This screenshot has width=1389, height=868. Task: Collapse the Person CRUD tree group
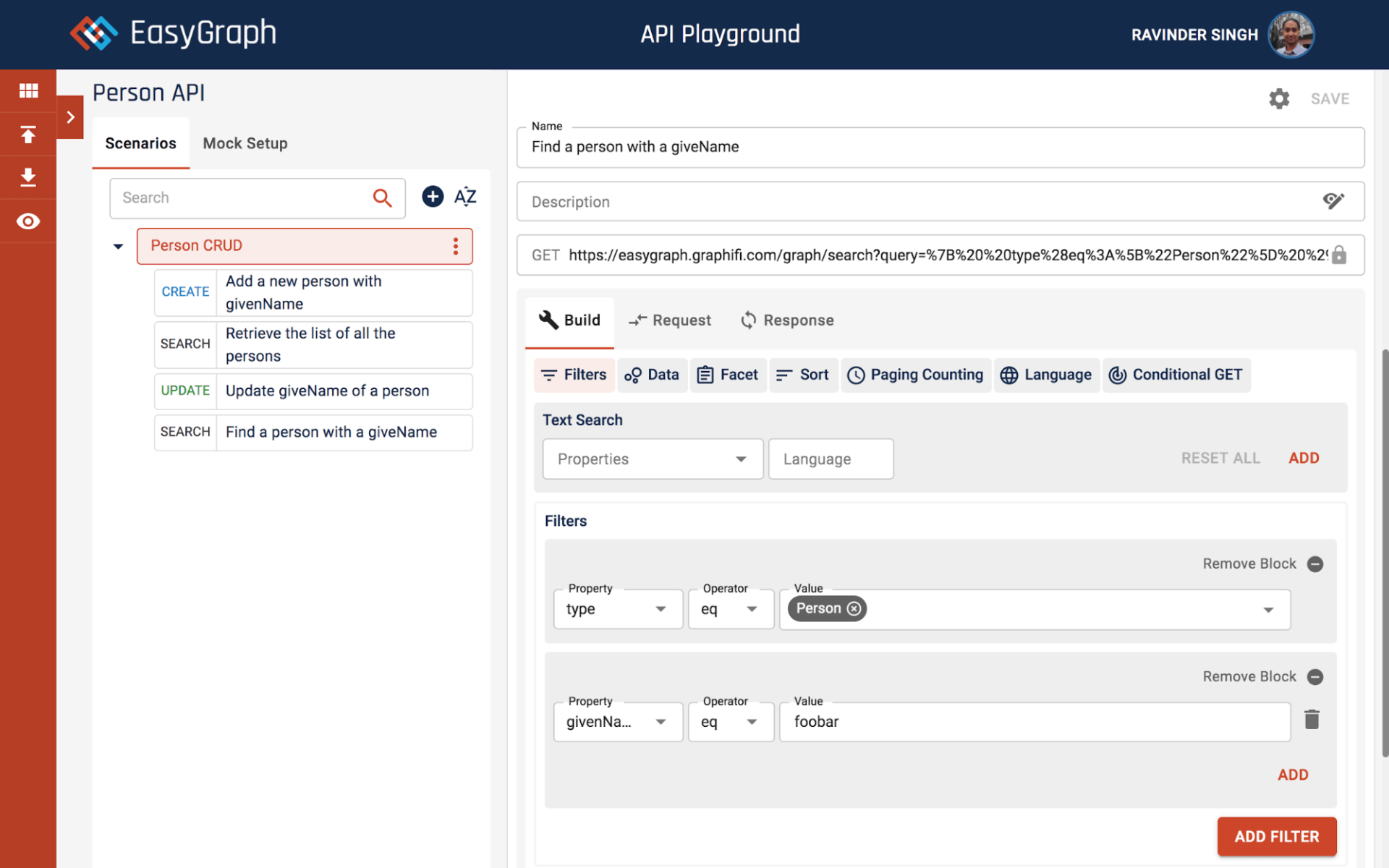[x=118, y=247]
